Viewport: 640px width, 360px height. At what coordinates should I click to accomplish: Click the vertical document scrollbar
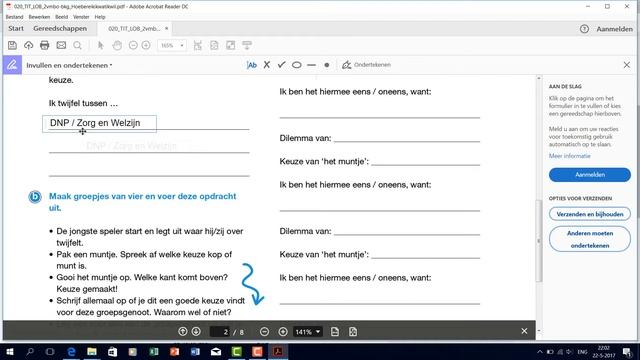[539, 241]
